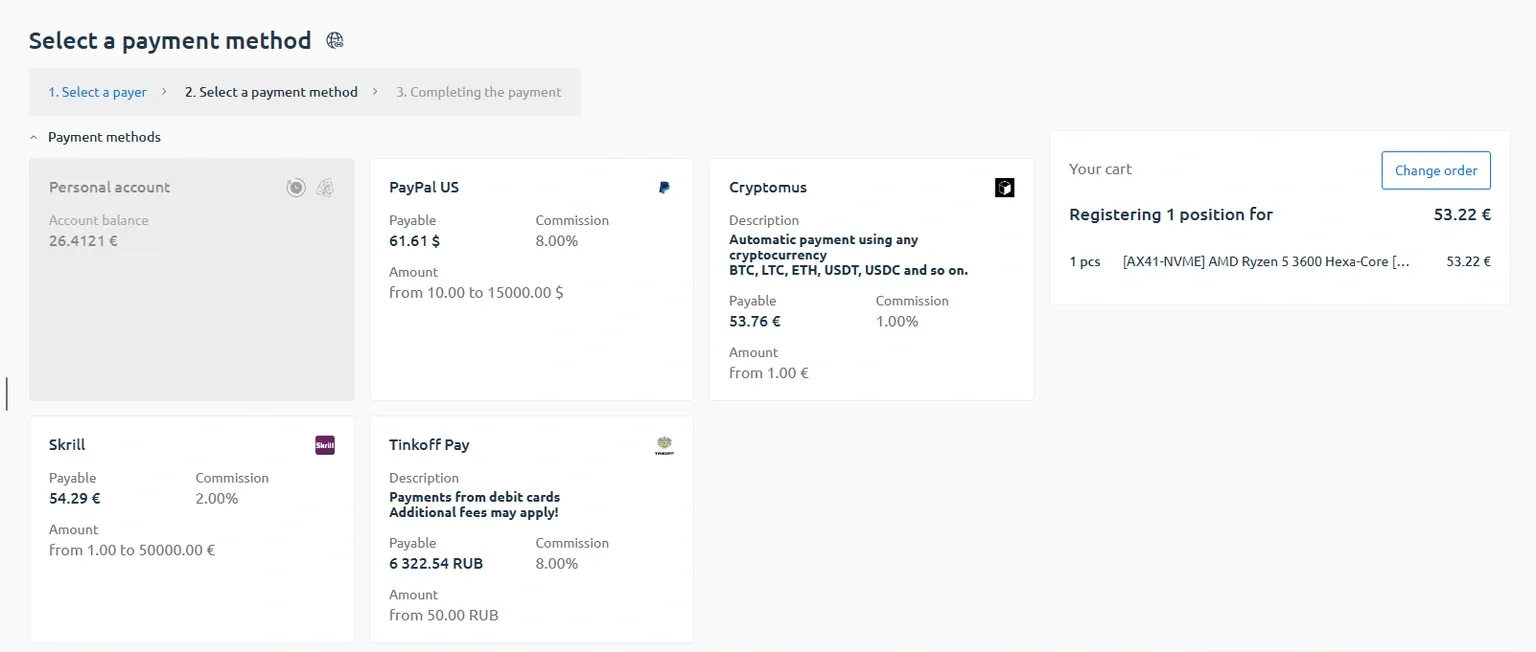Select the Cryptomus payment card title
The image size is (1536, 652).
[x=767, y=187]
